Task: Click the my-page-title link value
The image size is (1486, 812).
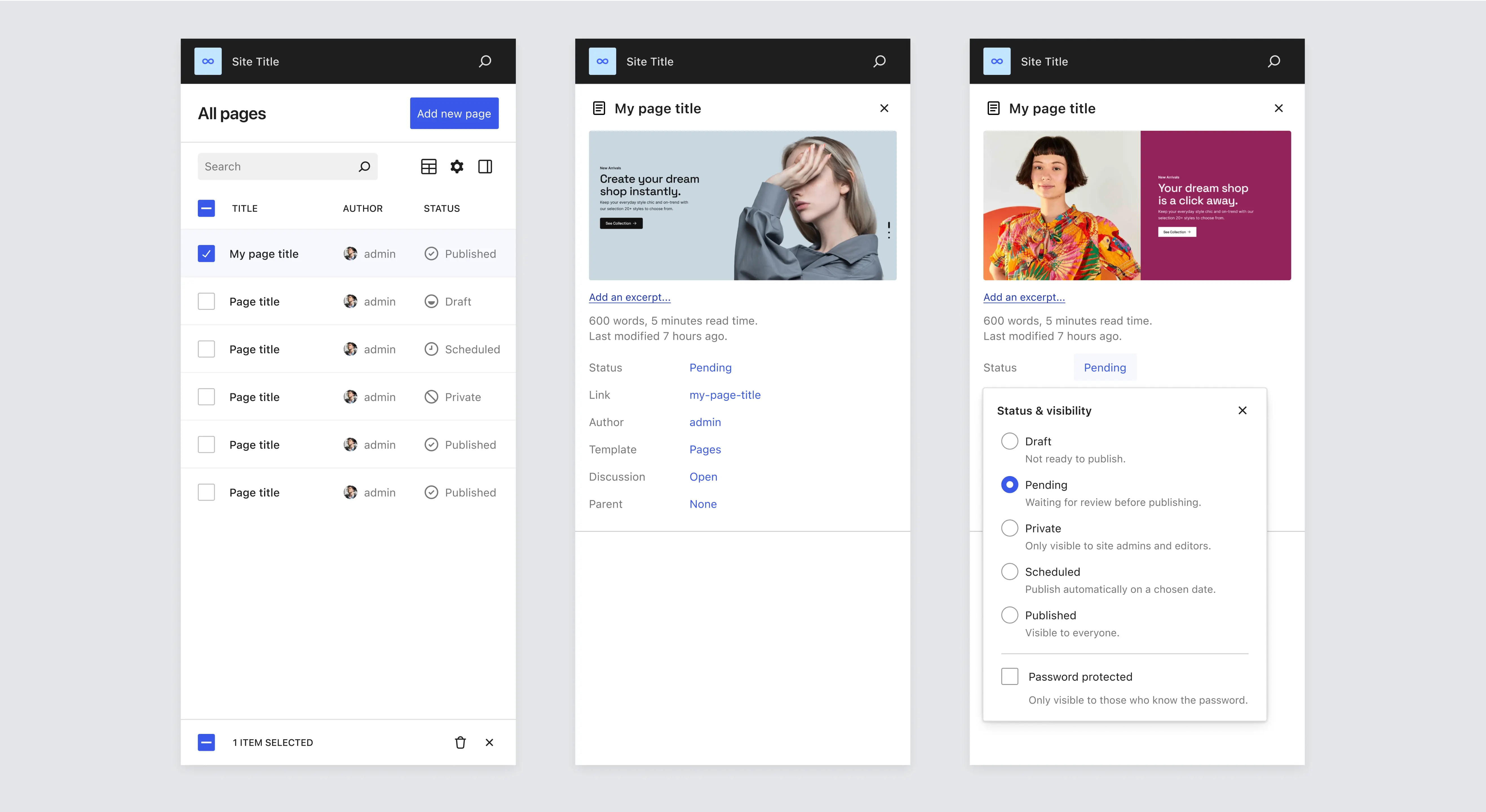Action: 725,395
